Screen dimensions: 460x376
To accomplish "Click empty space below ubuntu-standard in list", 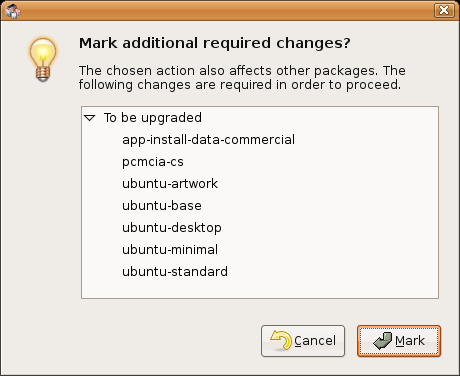I will [260, 289].
